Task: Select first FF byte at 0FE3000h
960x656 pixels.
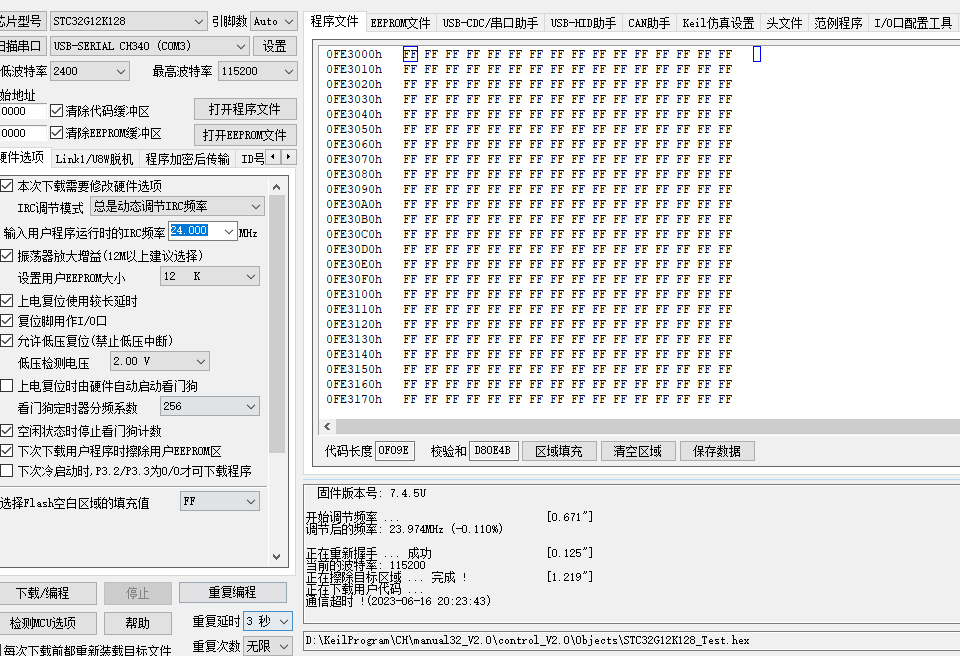Action: [x=410, y=54]
